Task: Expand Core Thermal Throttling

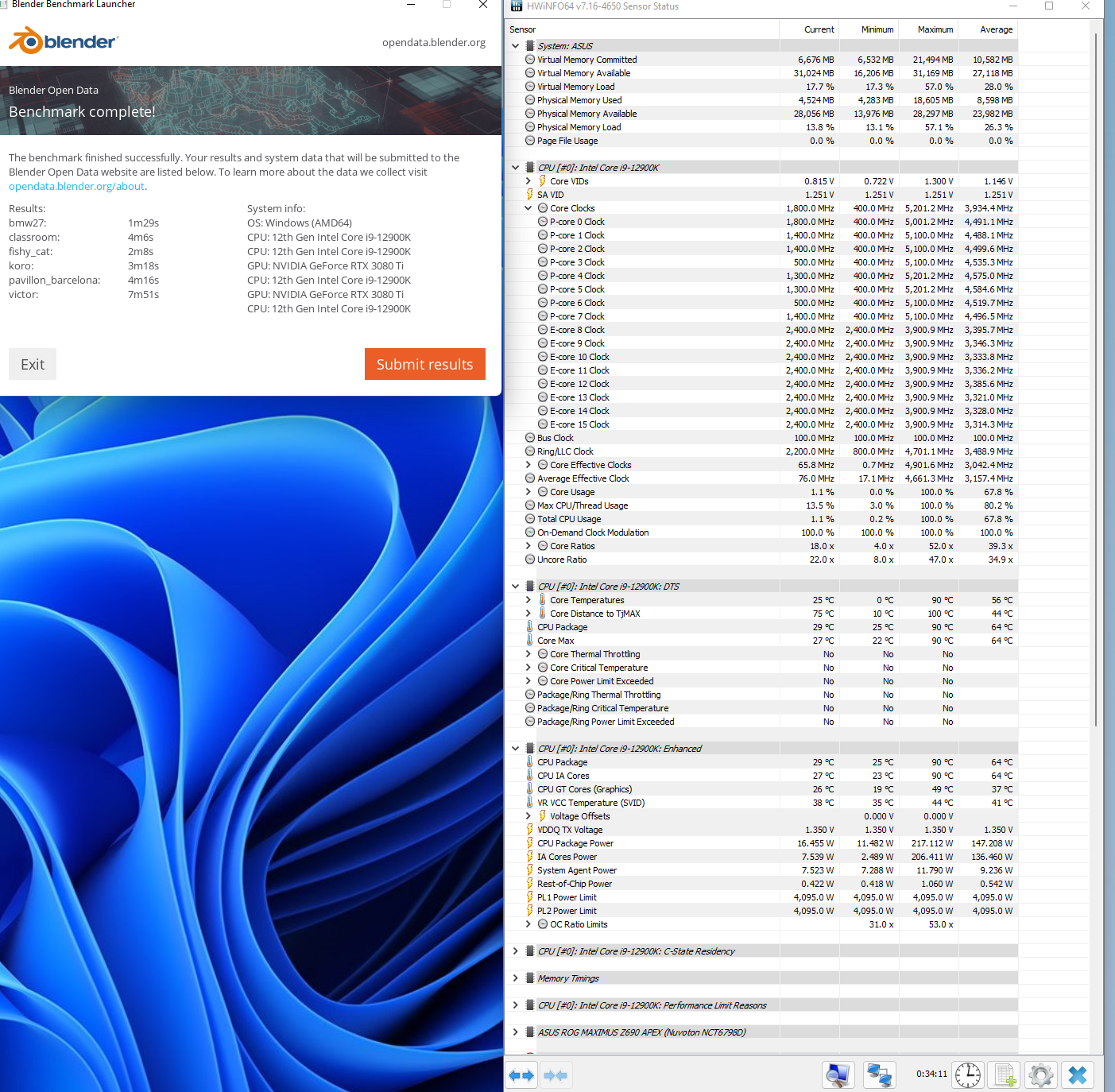Action: 528,654
